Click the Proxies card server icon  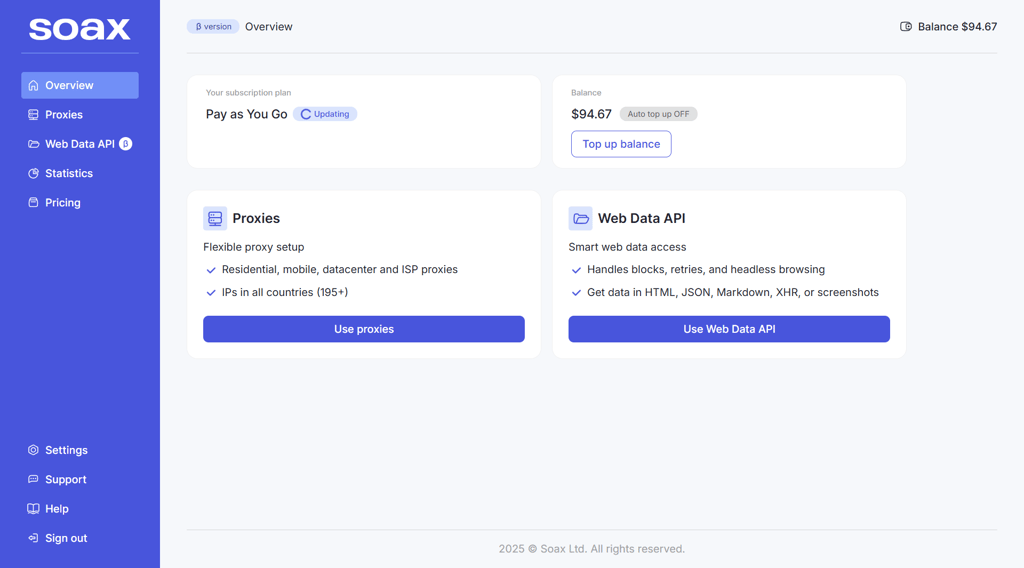tap(215, 219)
